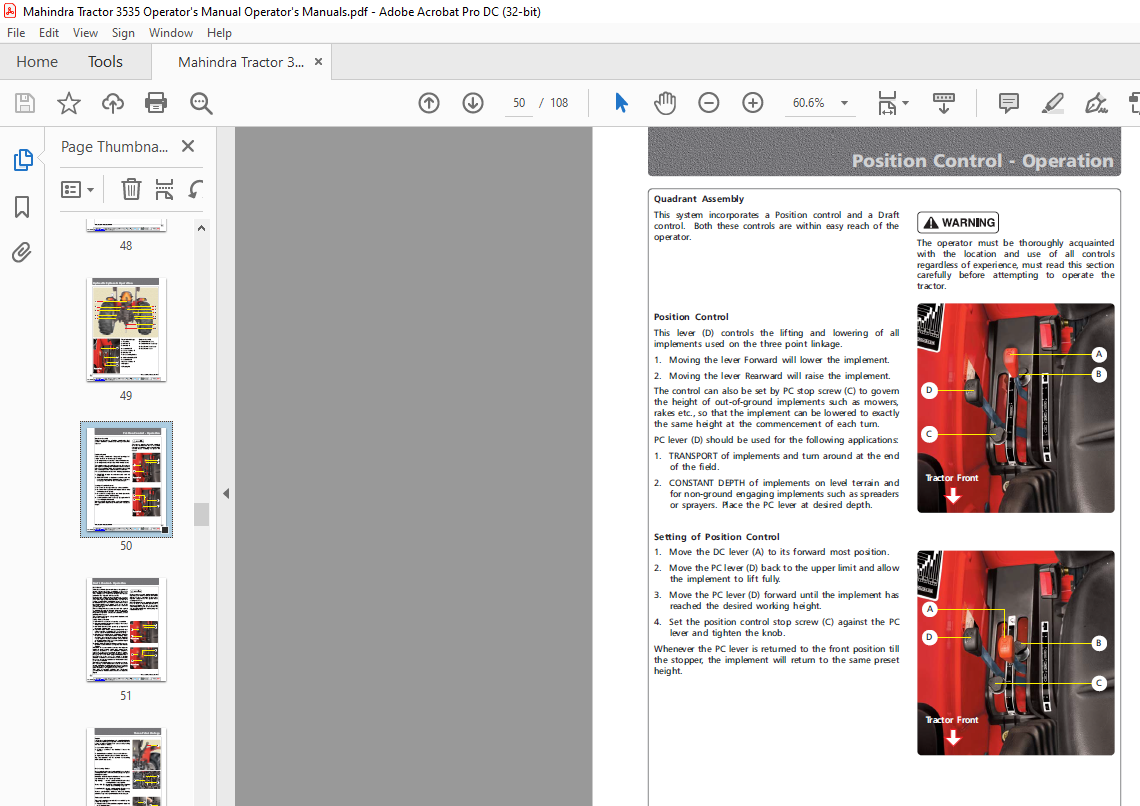The height and width of the screenshot is (806, 1140).
Task: Open the Bookmarks panel icon
Action: tap(22, 207)
